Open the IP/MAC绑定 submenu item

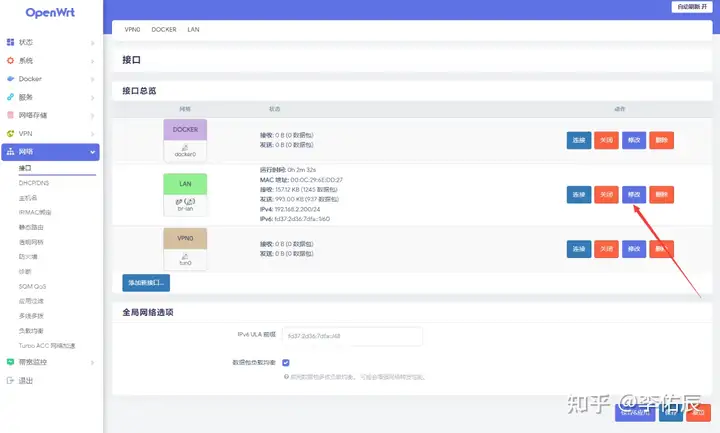tap(35, 213)
